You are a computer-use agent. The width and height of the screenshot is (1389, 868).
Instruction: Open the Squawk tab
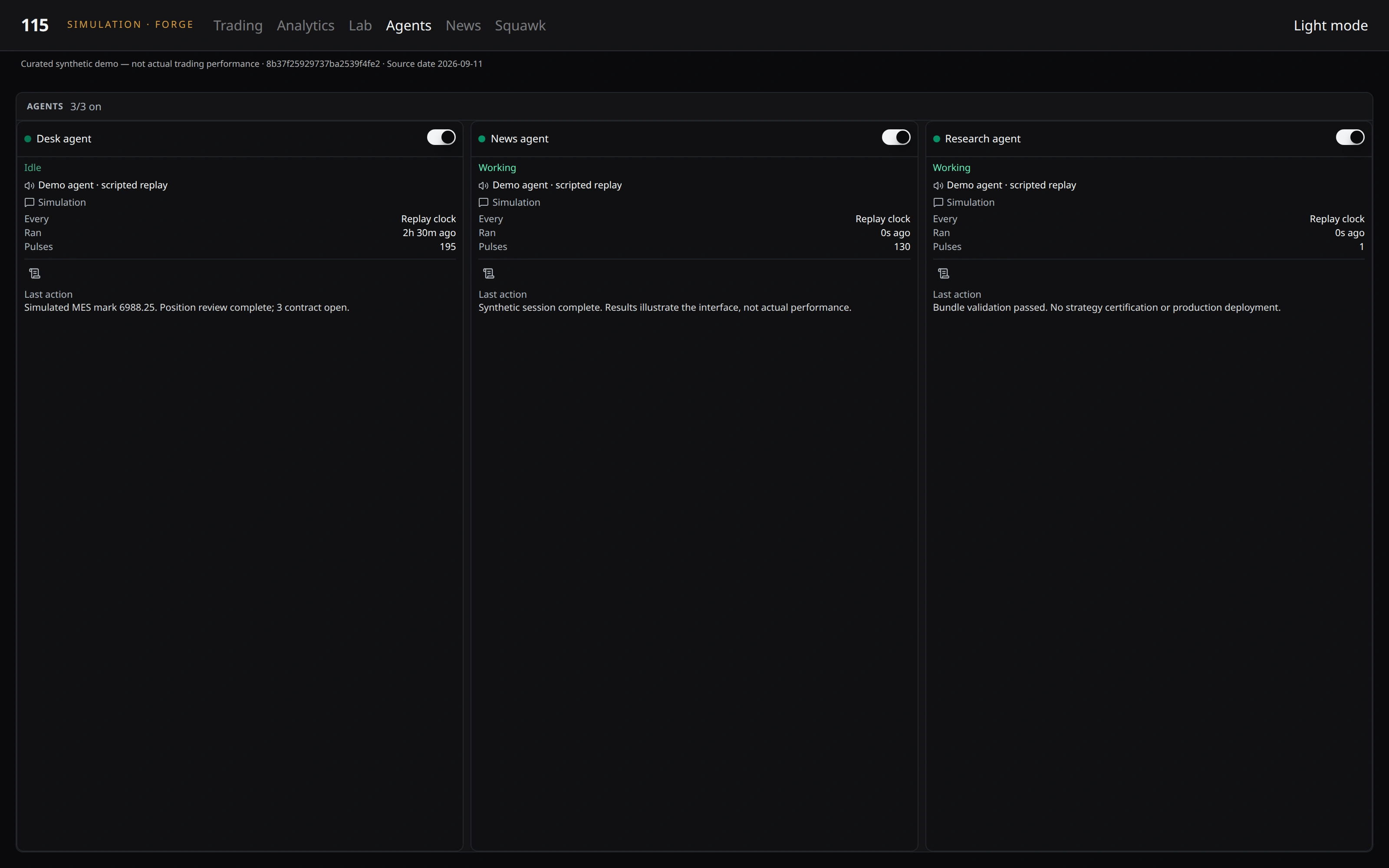pyautogui.click(x=520, y=25)
